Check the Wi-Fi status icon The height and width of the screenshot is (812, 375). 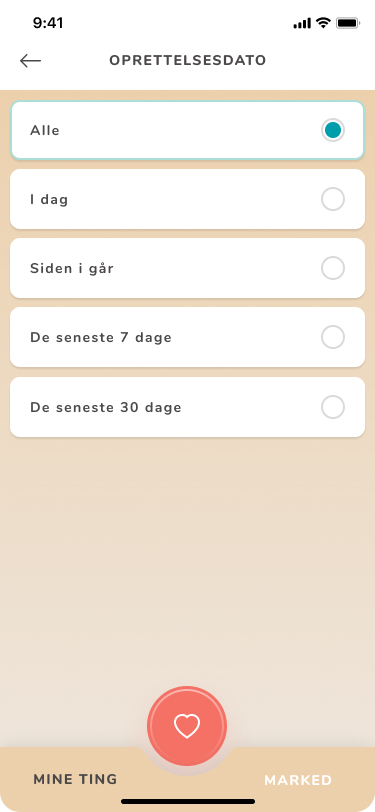[x=324, y=23]
